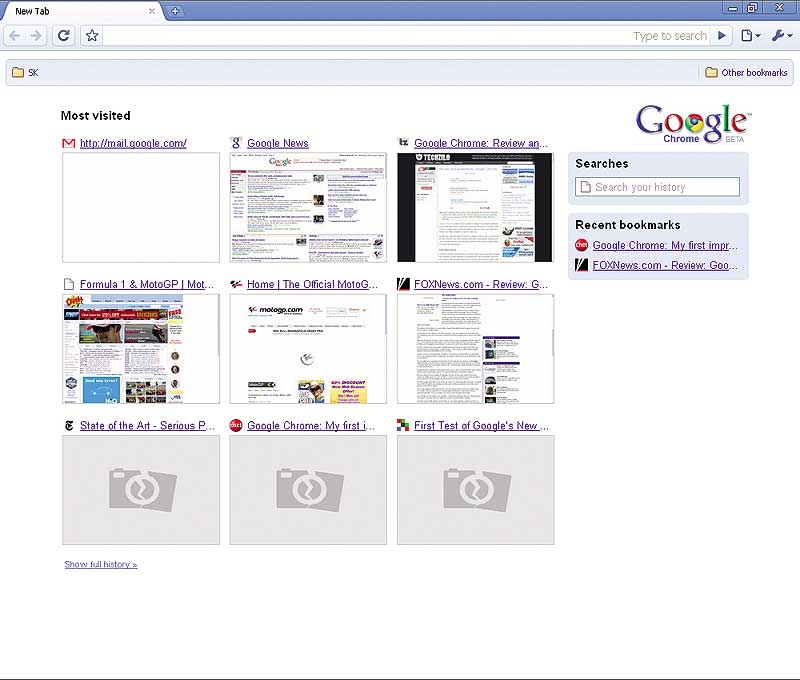Viewport: 800px width, 680px height.
Task: Click the New York Times favicon
Action: click(x=69, y=425)
